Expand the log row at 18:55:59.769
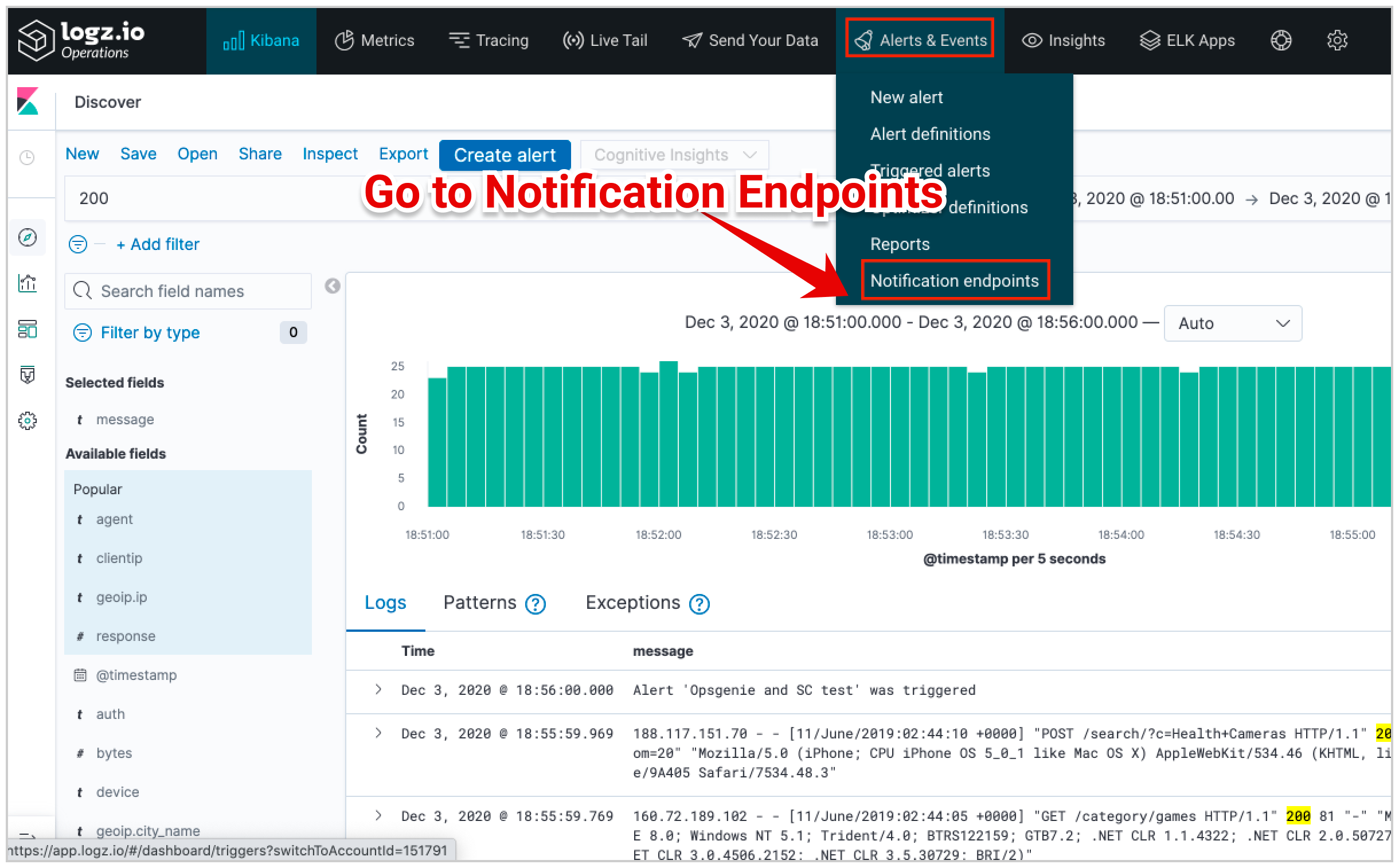1399x868 pixels. [378, 816]
